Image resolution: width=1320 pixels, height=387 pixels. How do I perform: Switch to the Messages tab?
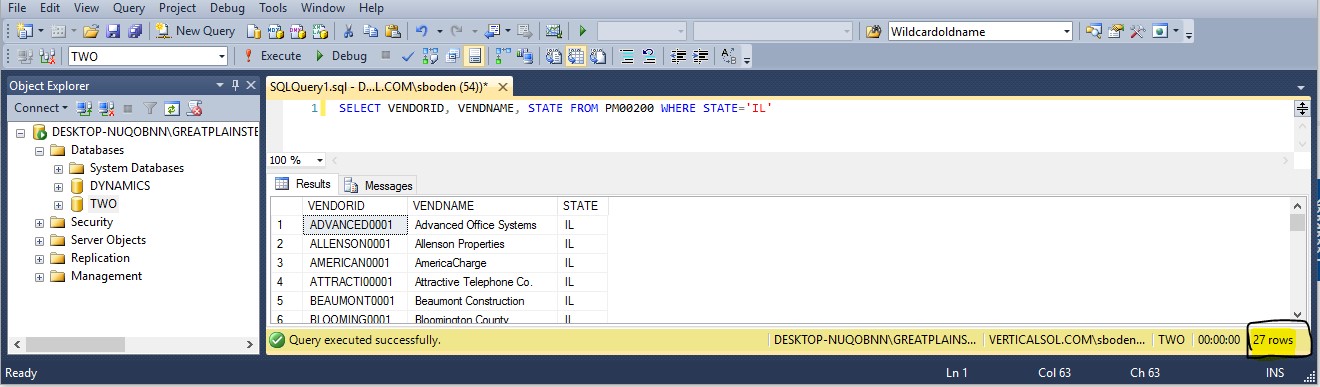point(378,185)
